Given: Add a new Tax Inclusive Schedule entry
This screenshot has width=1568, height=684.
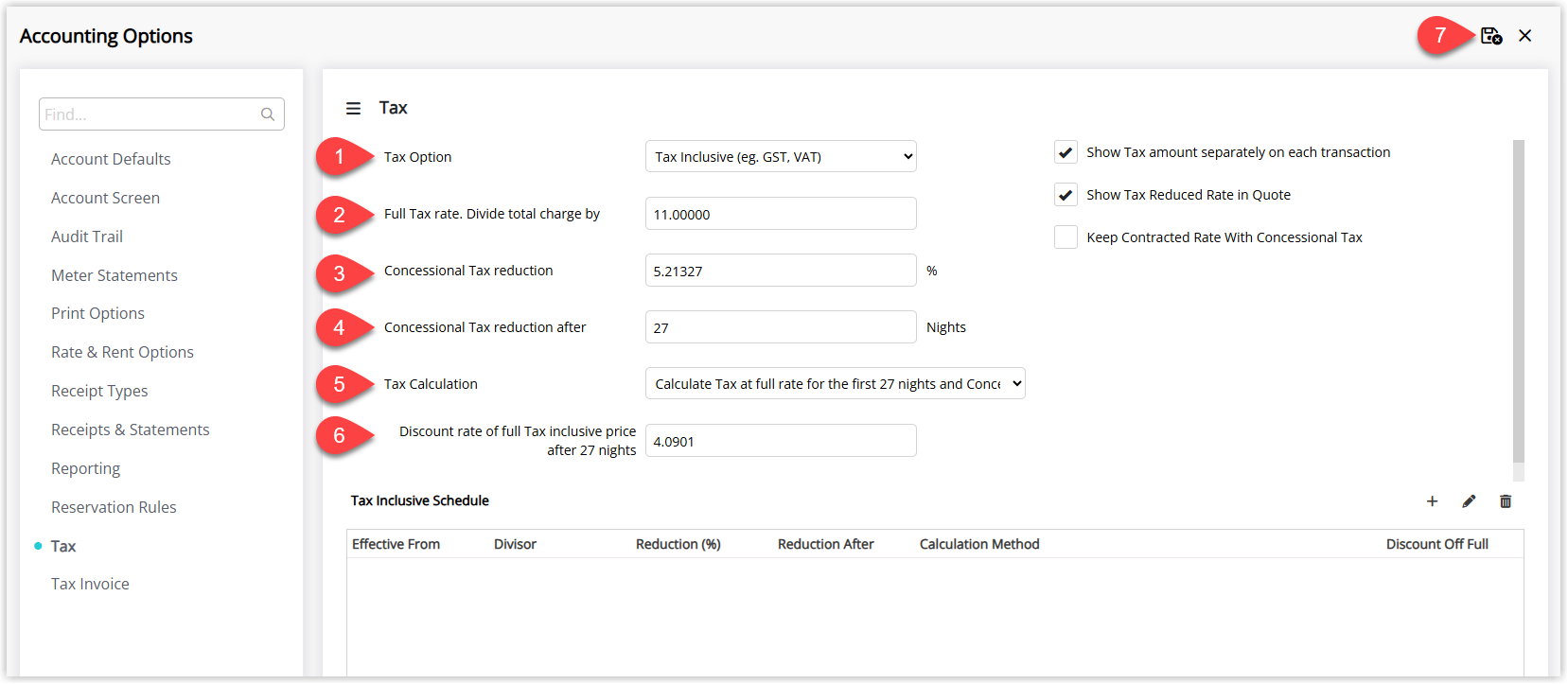Looking at the screenshot, I should (x=1432, y=501).
